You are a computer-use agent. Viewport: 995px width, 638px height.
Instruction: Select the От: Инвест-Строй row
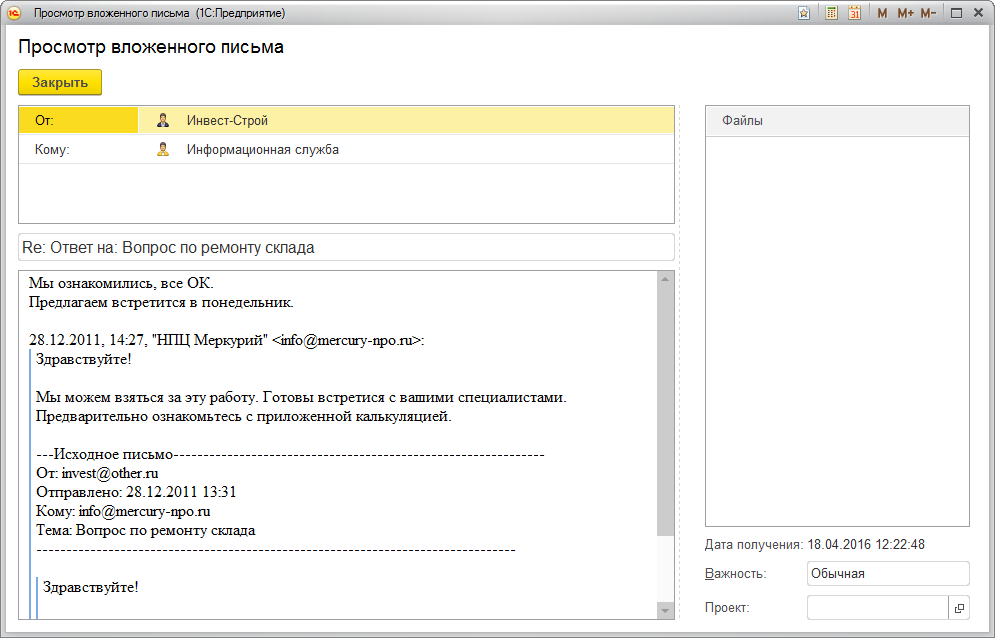(346, 120)
